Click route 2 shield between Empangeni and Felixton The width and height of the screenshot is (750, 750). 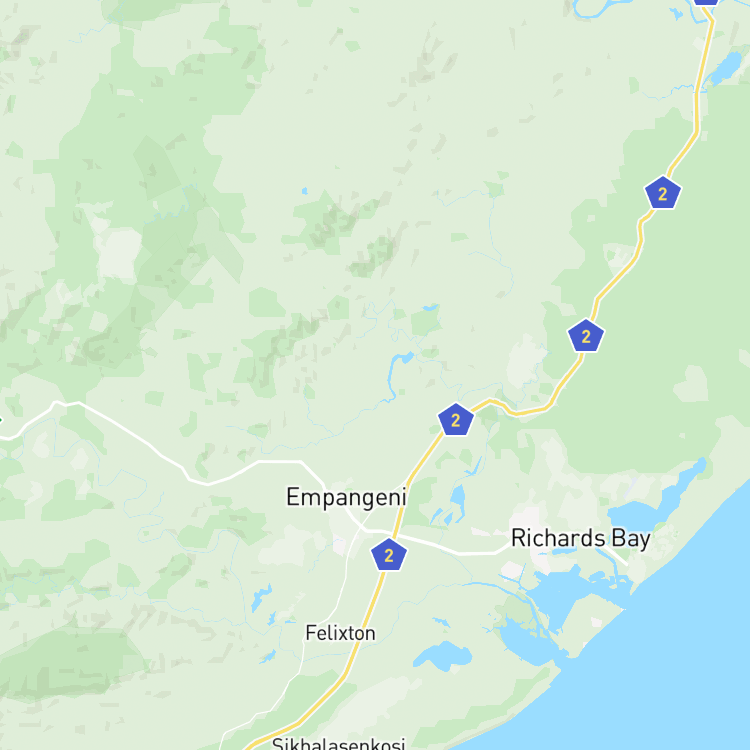click(389, 555)
